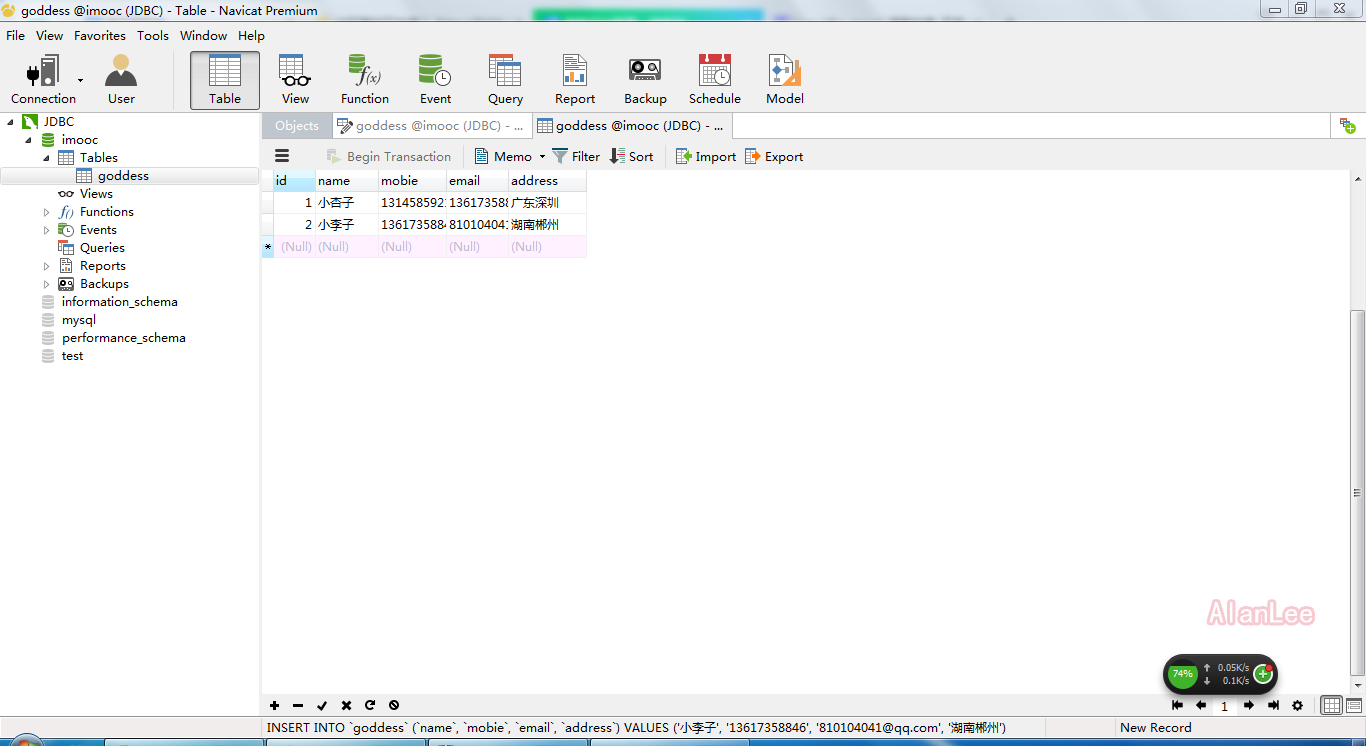Go to first record page icon
The image size is (1366, 746).
pyautogui.click(x=1177, y=705)
